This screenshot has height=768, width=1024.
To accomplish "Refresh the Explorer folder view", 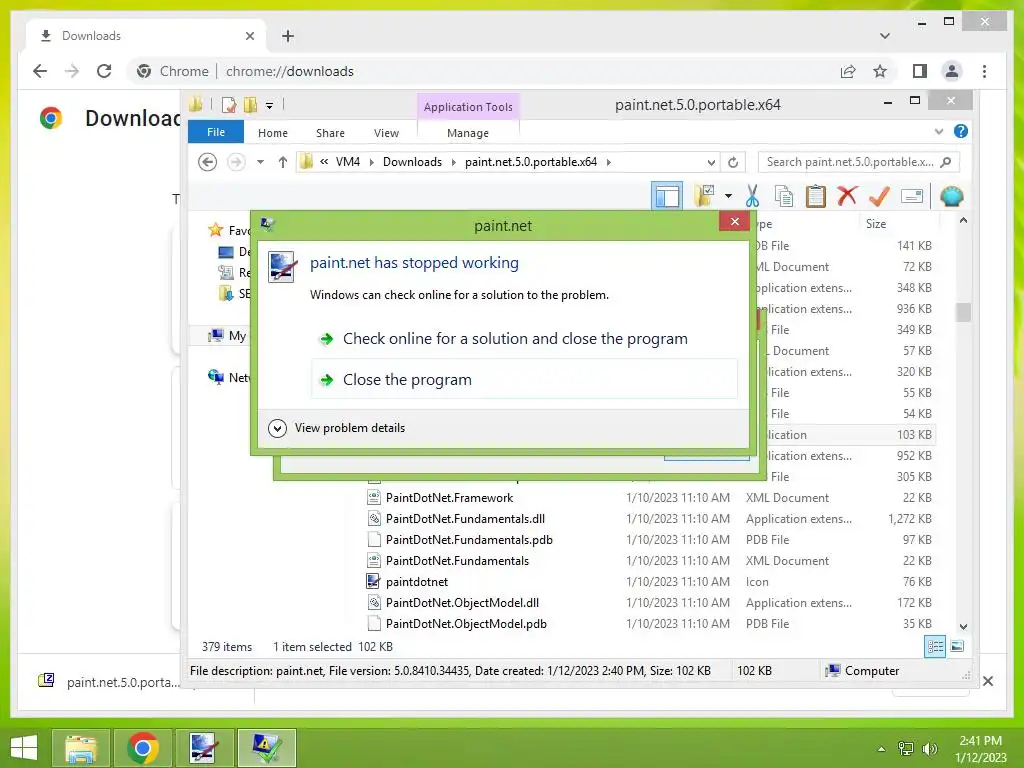I will tap(733, 162).
